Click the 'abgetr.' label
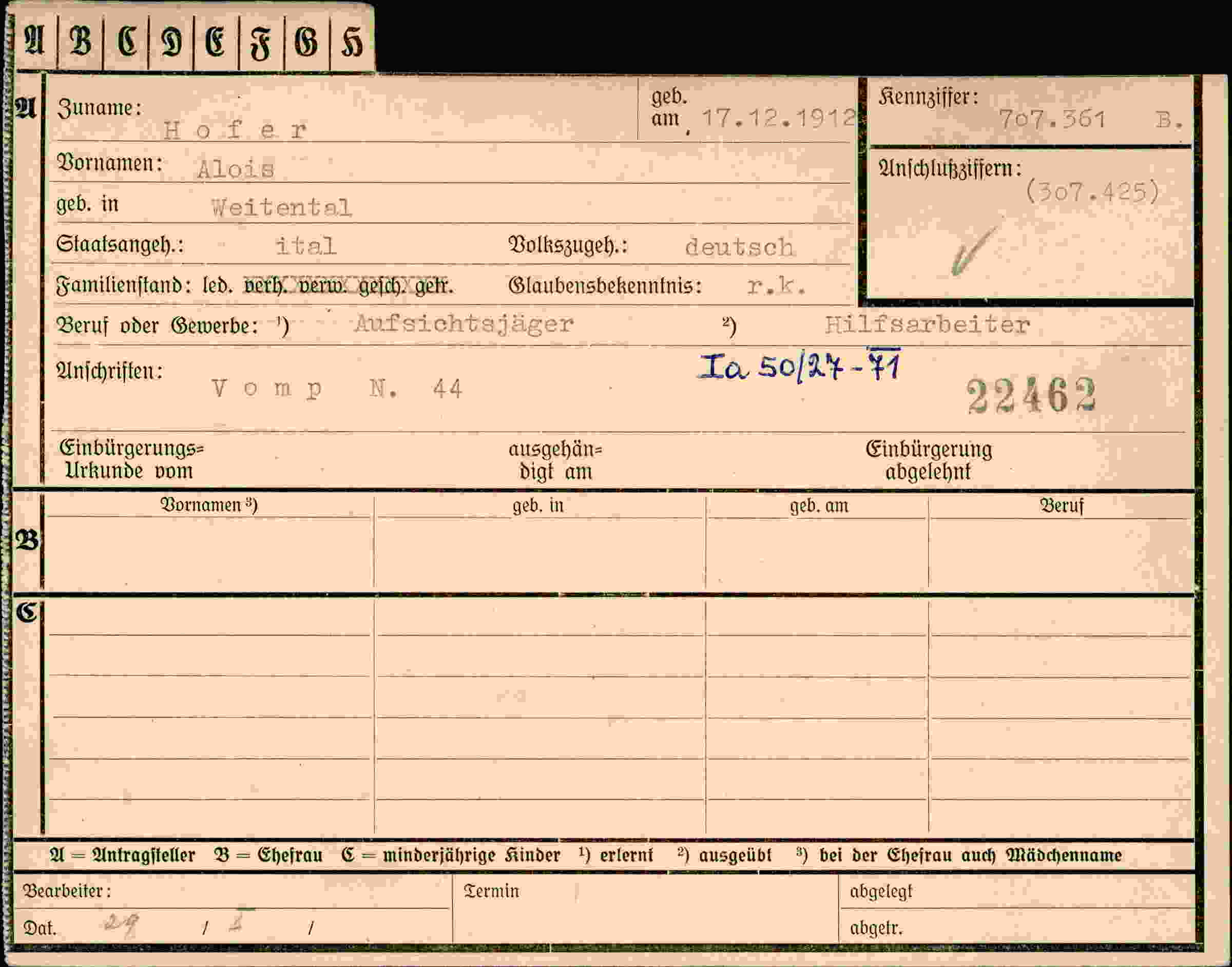1232x967 pixels. click(876, 928)
